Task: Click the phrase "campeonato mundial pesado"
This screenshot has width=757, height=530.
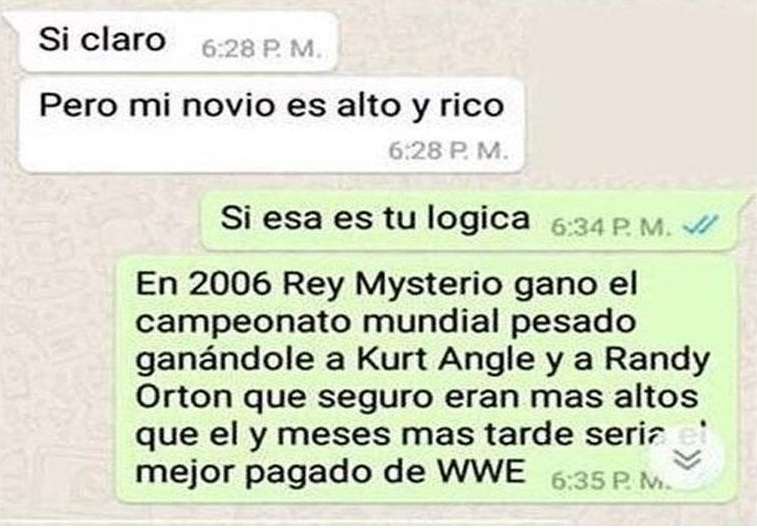Action: pos(385,322)
